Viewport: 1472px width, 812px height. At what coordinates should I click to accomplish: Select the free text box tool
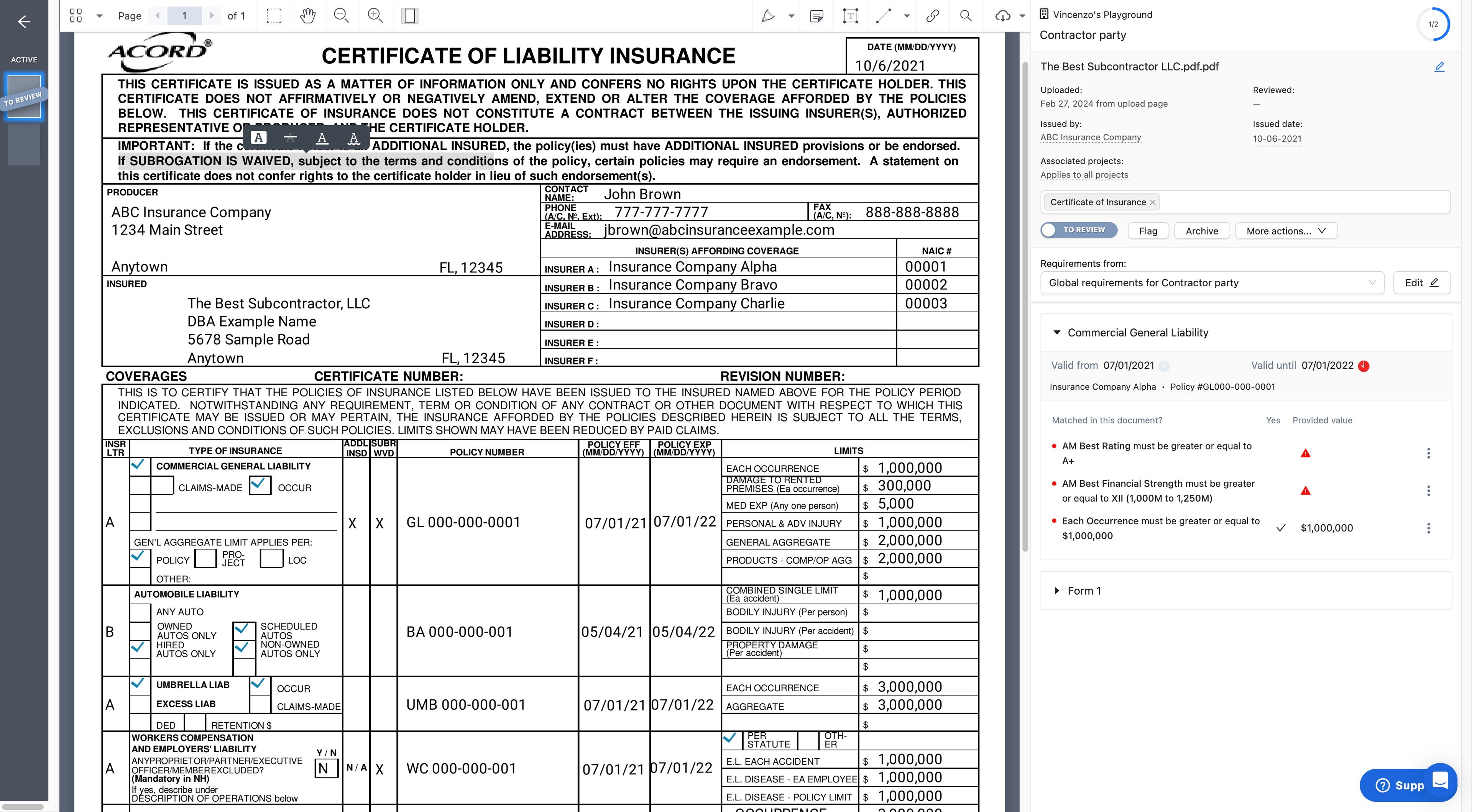[x=850, y=15]
